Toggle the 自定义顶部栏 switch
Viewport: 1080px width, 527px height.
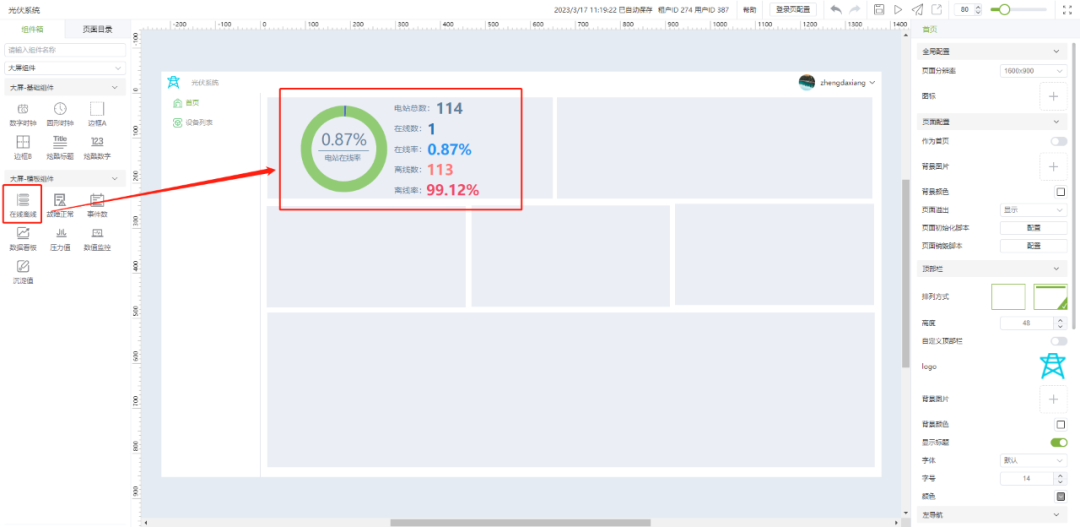click(1059, 341)
